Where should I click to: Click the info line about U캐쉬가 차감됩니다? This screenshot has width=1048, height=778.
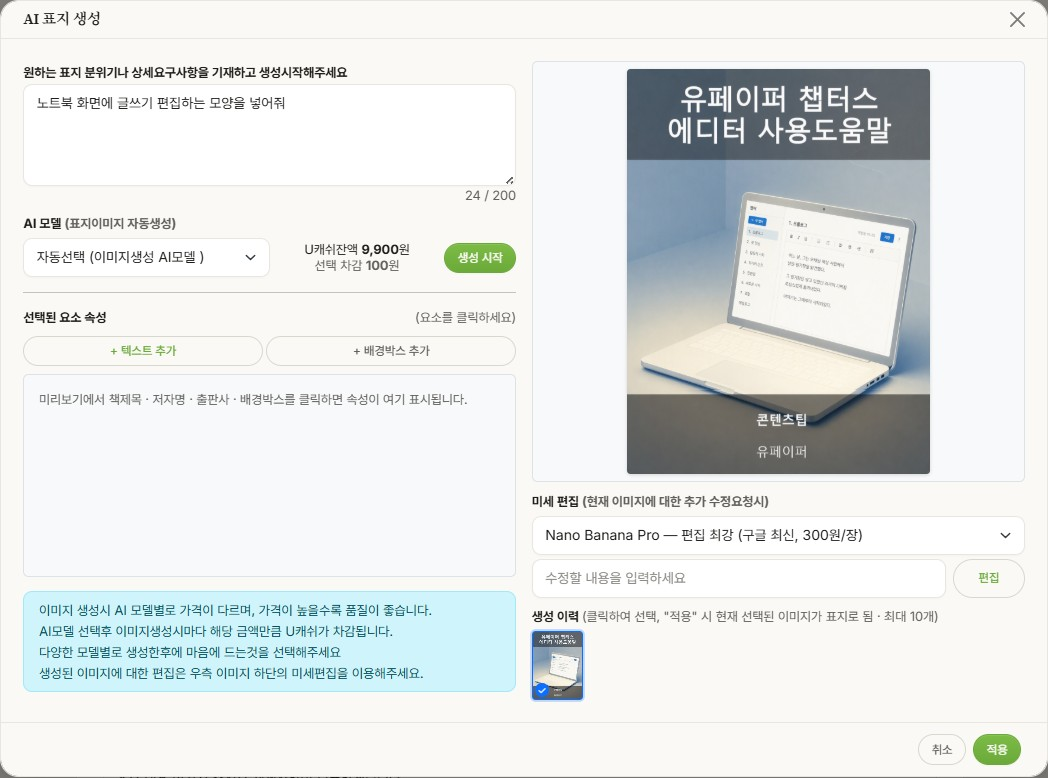pos(216,631)
